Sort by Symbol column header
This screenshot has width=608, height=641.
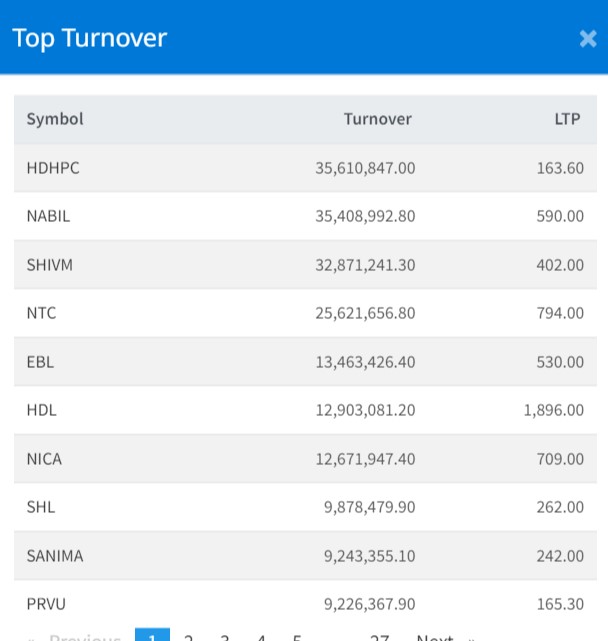[x=55, y=119]
